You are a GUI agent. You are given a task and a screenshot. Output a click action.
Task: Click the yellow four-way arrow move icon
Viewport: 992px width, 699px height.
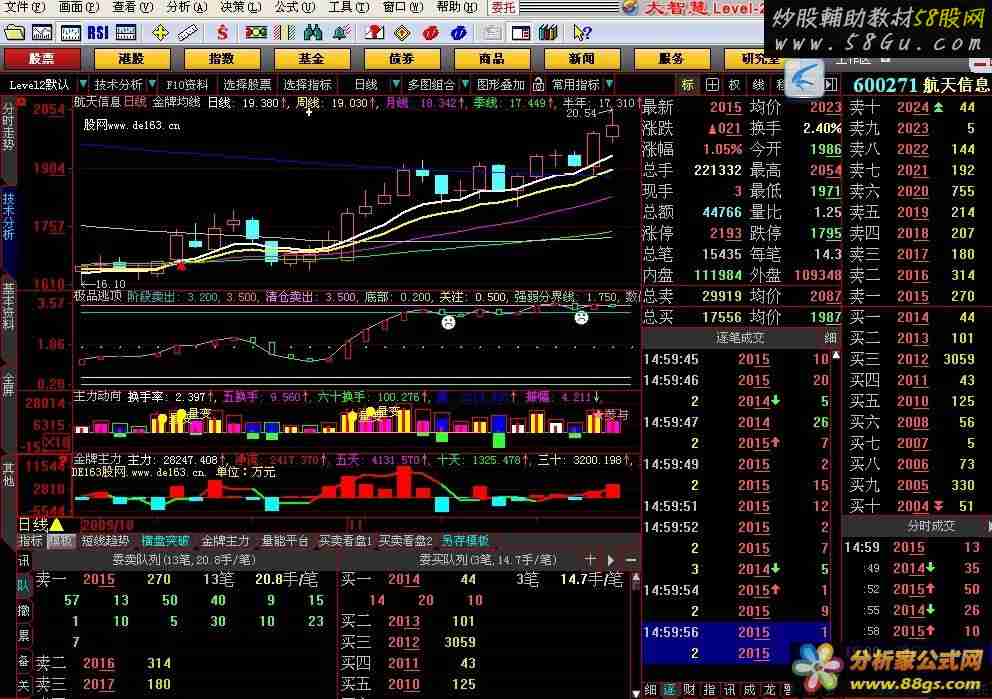click(x=160, y=32)
